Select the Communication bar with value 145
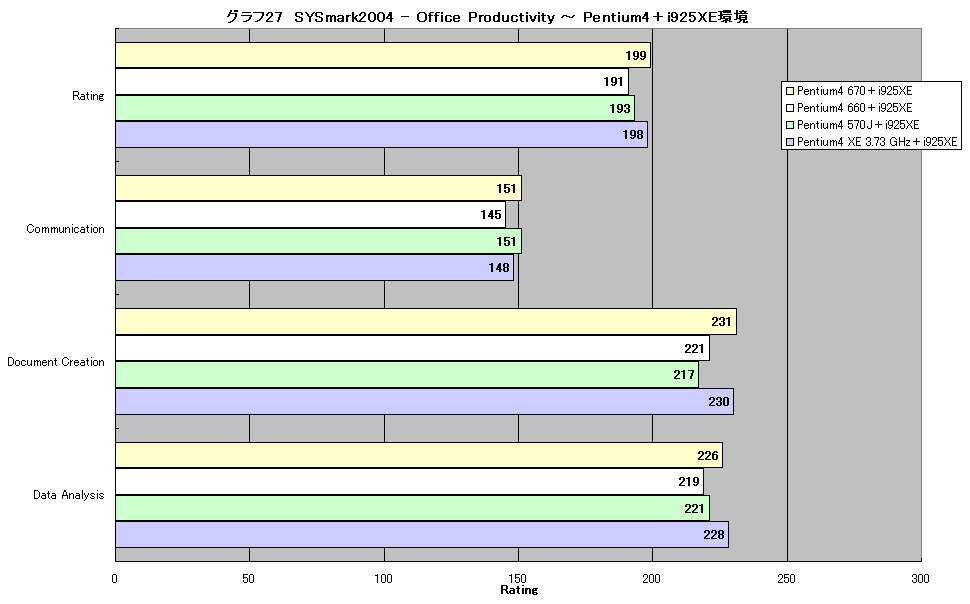The image size is (970, 604). 311,215
